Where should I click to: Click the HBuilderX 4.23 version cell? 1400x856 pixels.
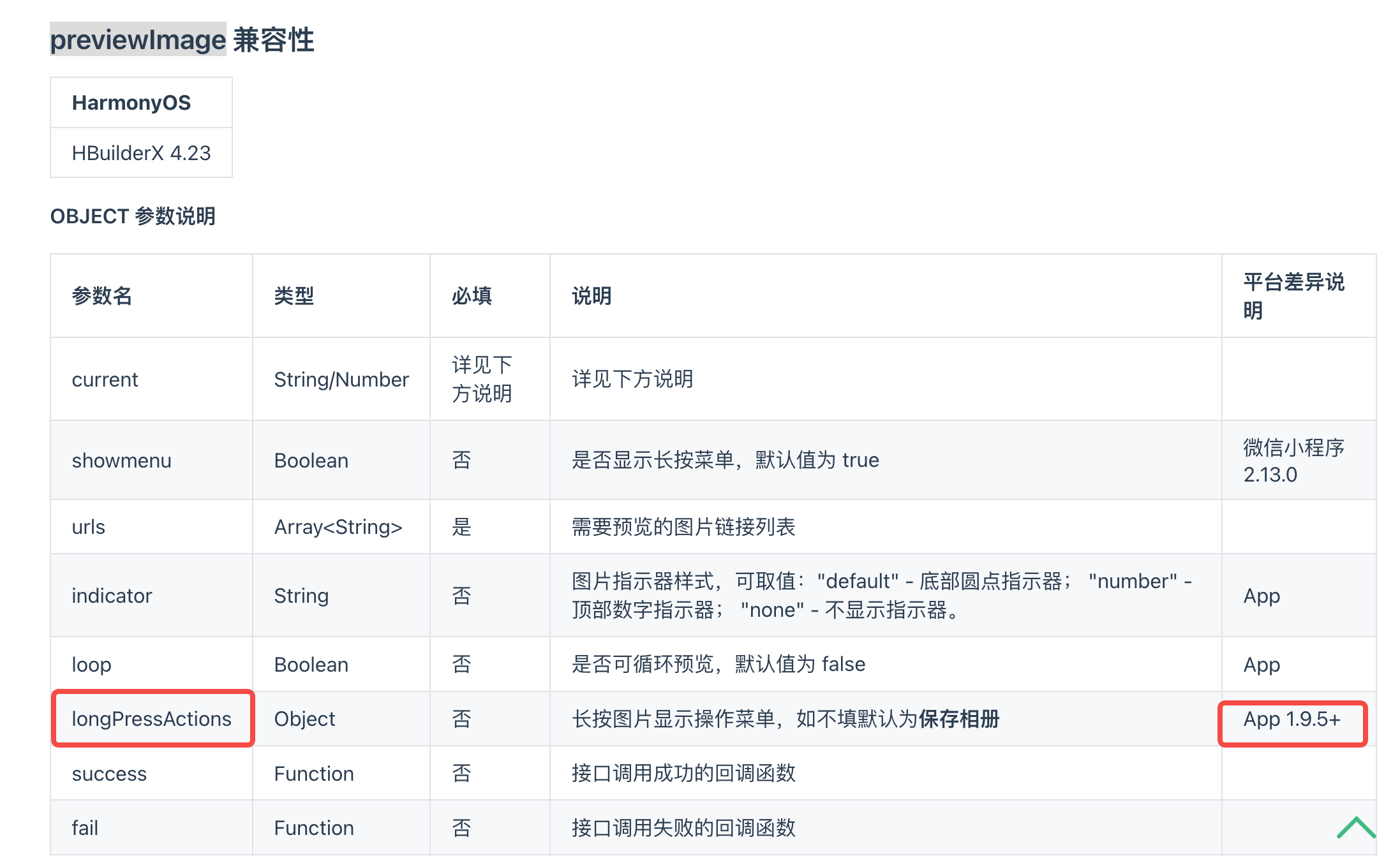point(141,153)
